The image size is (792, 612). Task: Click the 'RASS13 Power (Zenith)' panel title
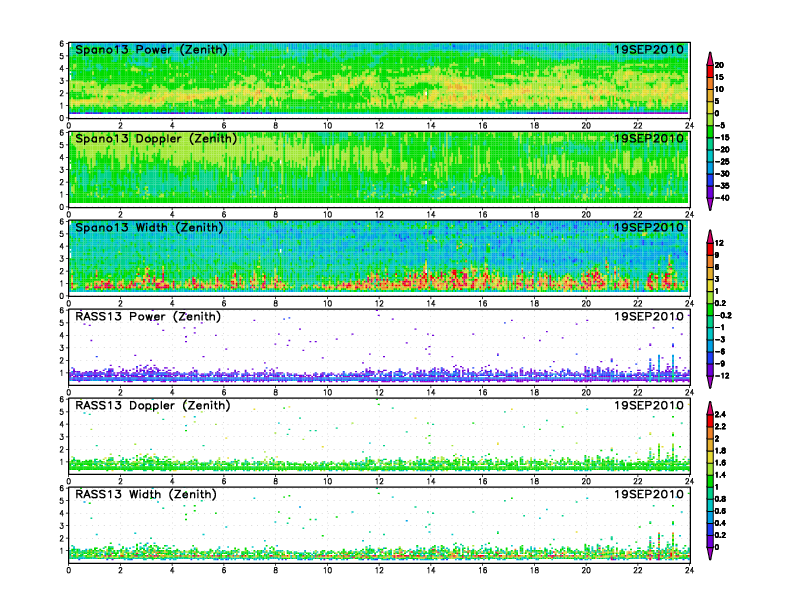(148, 317)
